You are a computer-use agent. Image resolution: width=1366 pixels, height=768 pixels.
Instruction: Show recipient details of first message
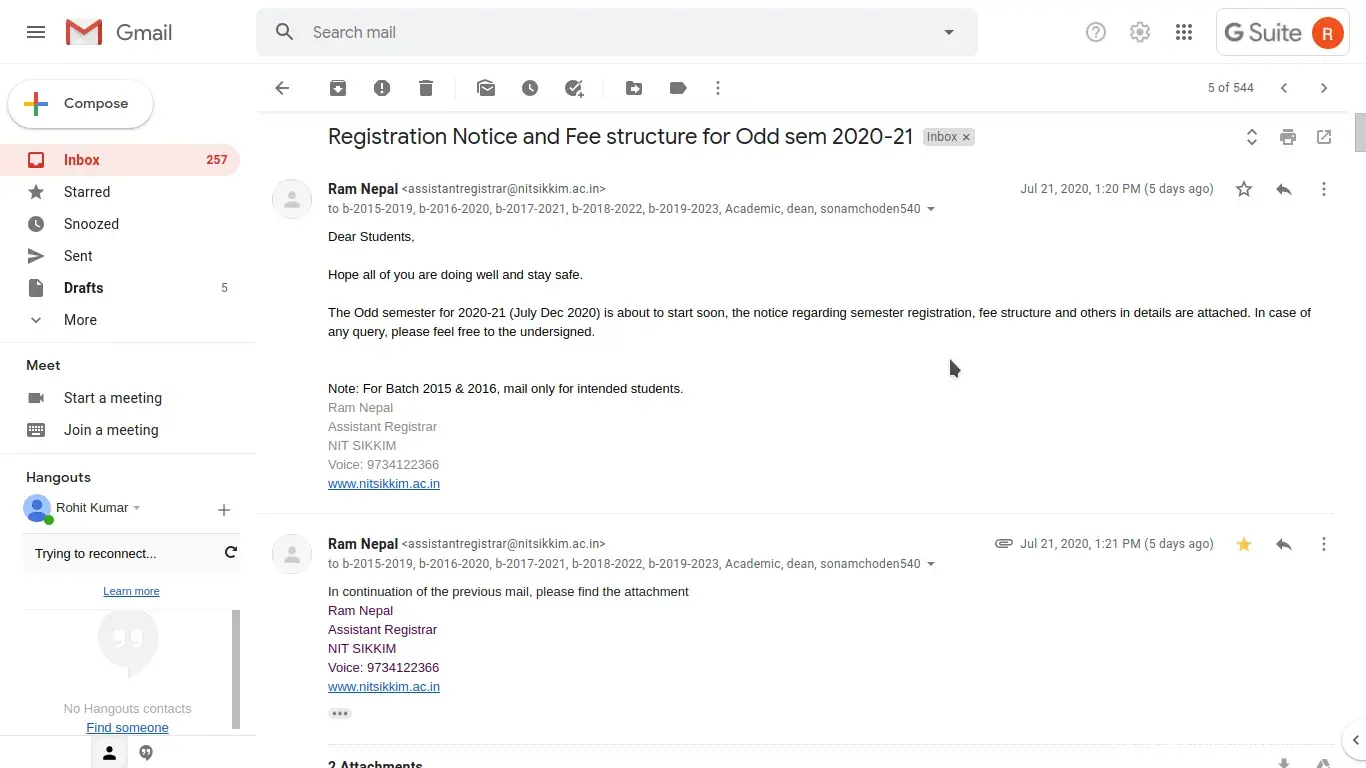click(931, 209)
